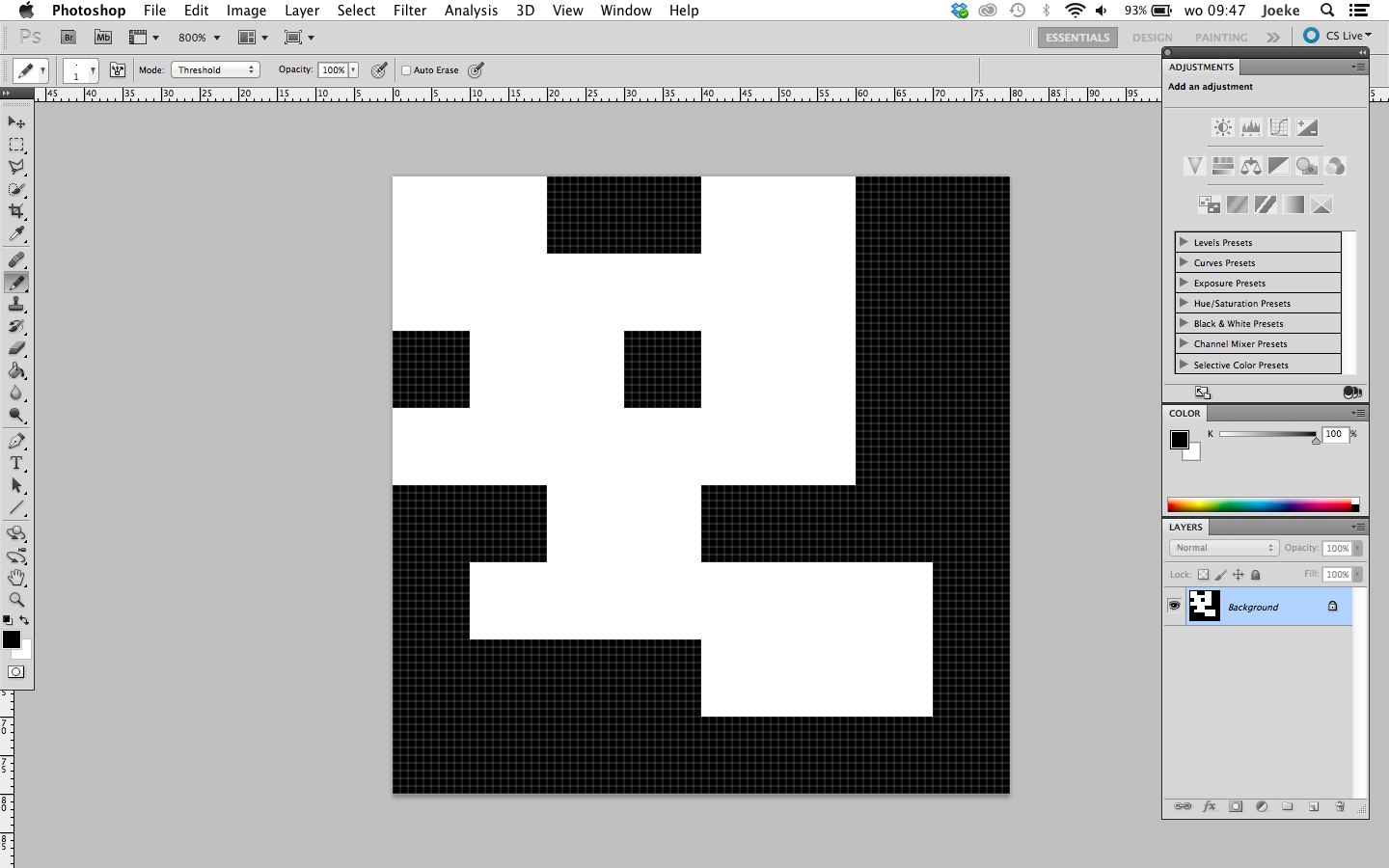The image size is (1389, 868).
Task: Select the Pencil tool in toolbox
Action: [16, 282]
